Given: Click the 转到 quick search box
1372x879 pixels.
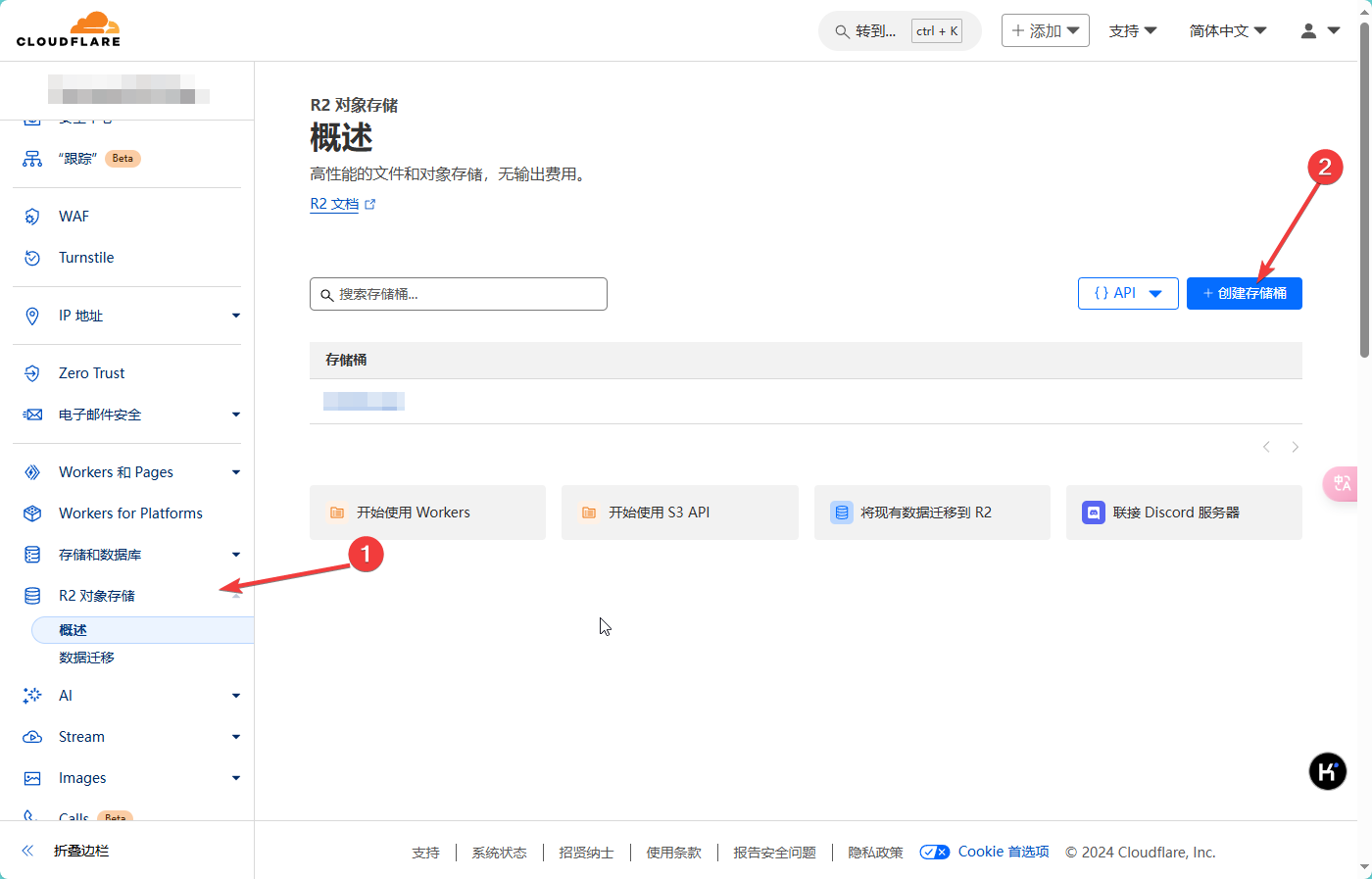Looking at the screenshot, I should [900, 31].
